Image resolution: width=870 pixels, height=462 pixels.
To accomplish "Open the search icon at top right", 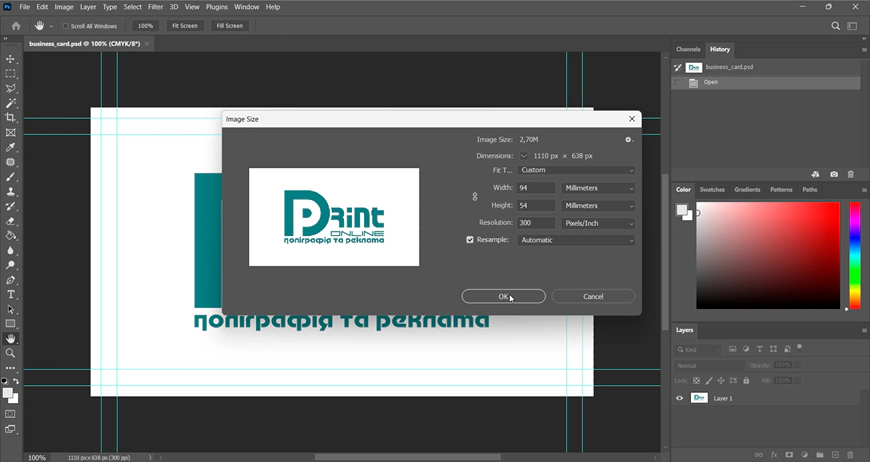I will (x=835, y=26).
